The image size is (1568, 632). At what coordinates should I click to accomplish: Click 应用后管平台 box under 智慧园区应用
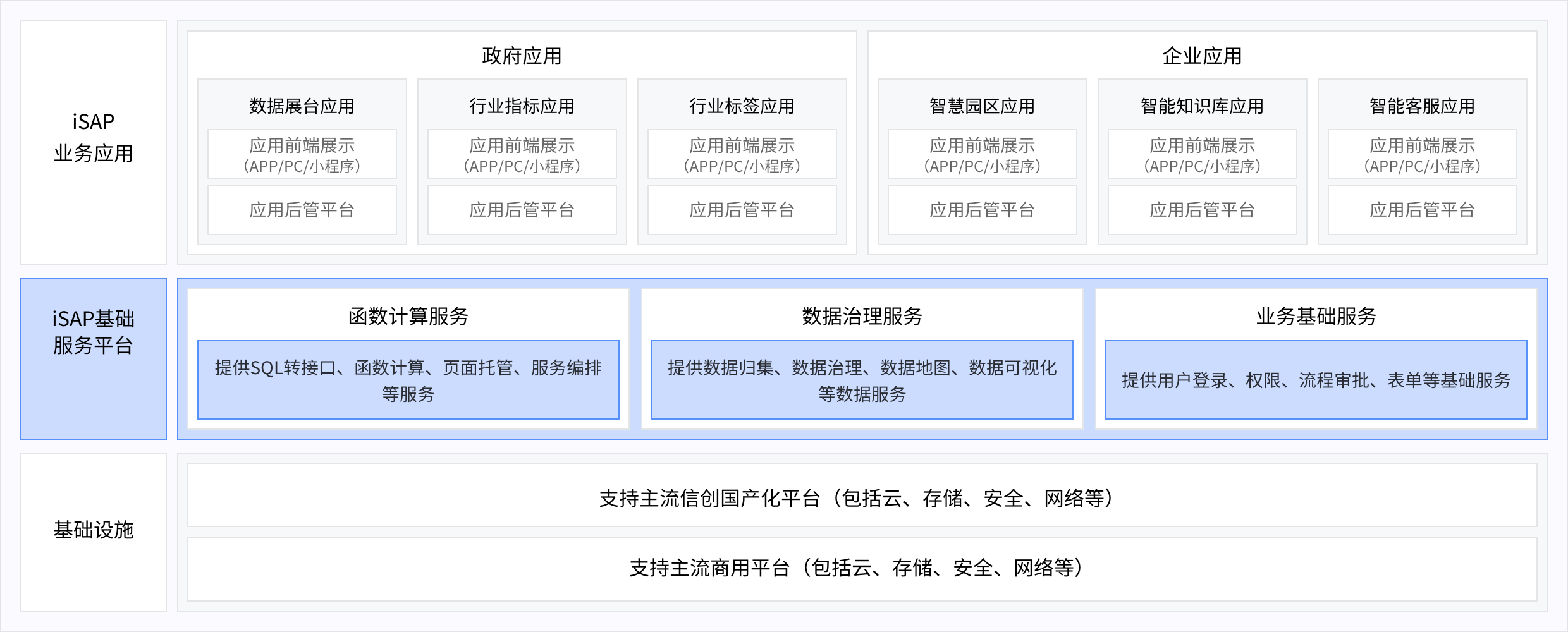click(982, 210)
